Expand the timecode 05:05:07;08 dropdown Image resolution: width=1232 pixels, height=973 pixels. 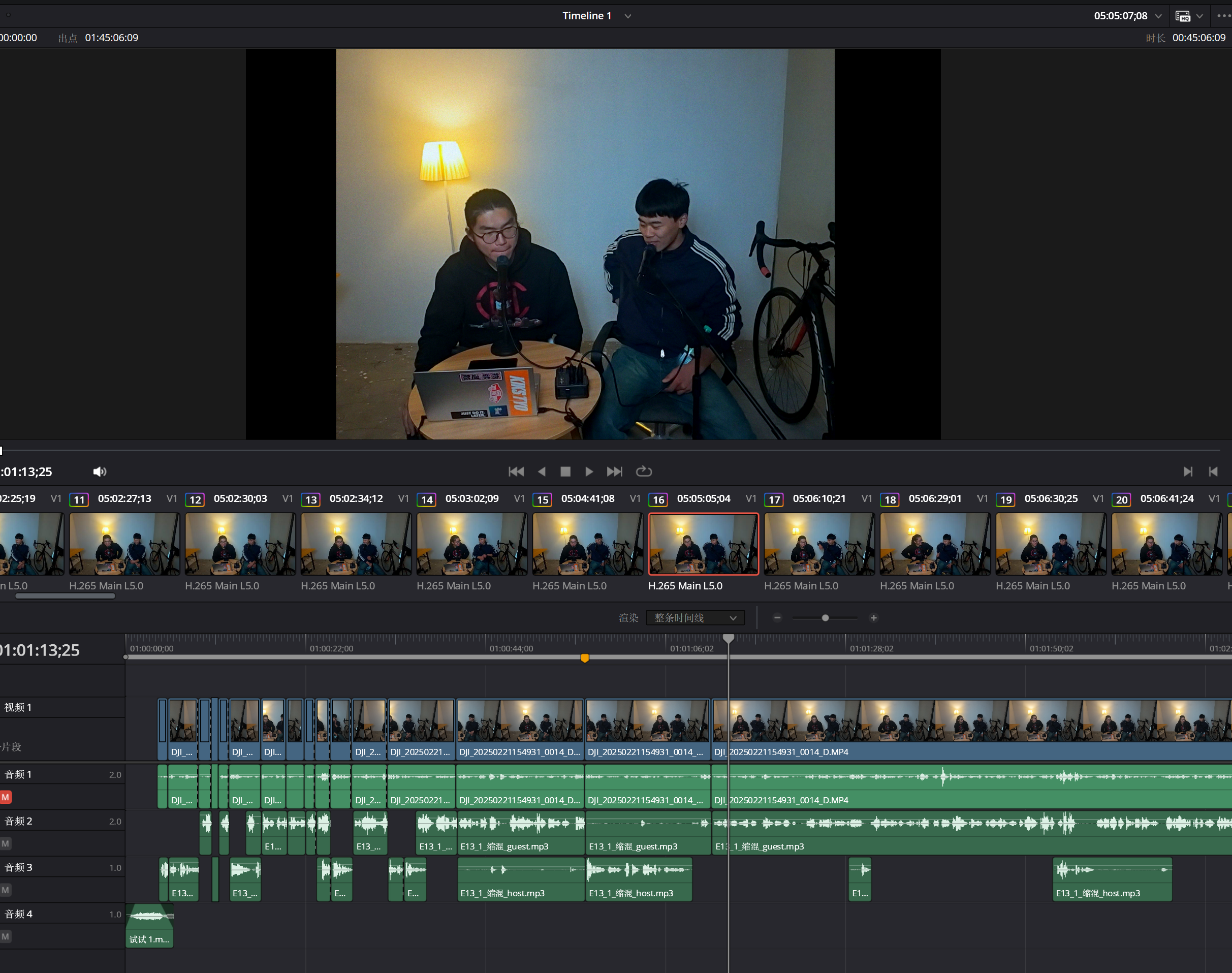[1158, 16]
